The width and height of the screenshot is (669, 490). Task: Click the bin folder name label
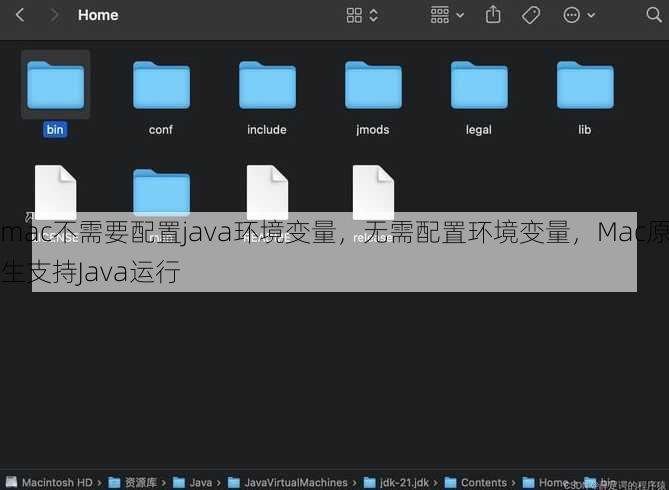(55, 129)
